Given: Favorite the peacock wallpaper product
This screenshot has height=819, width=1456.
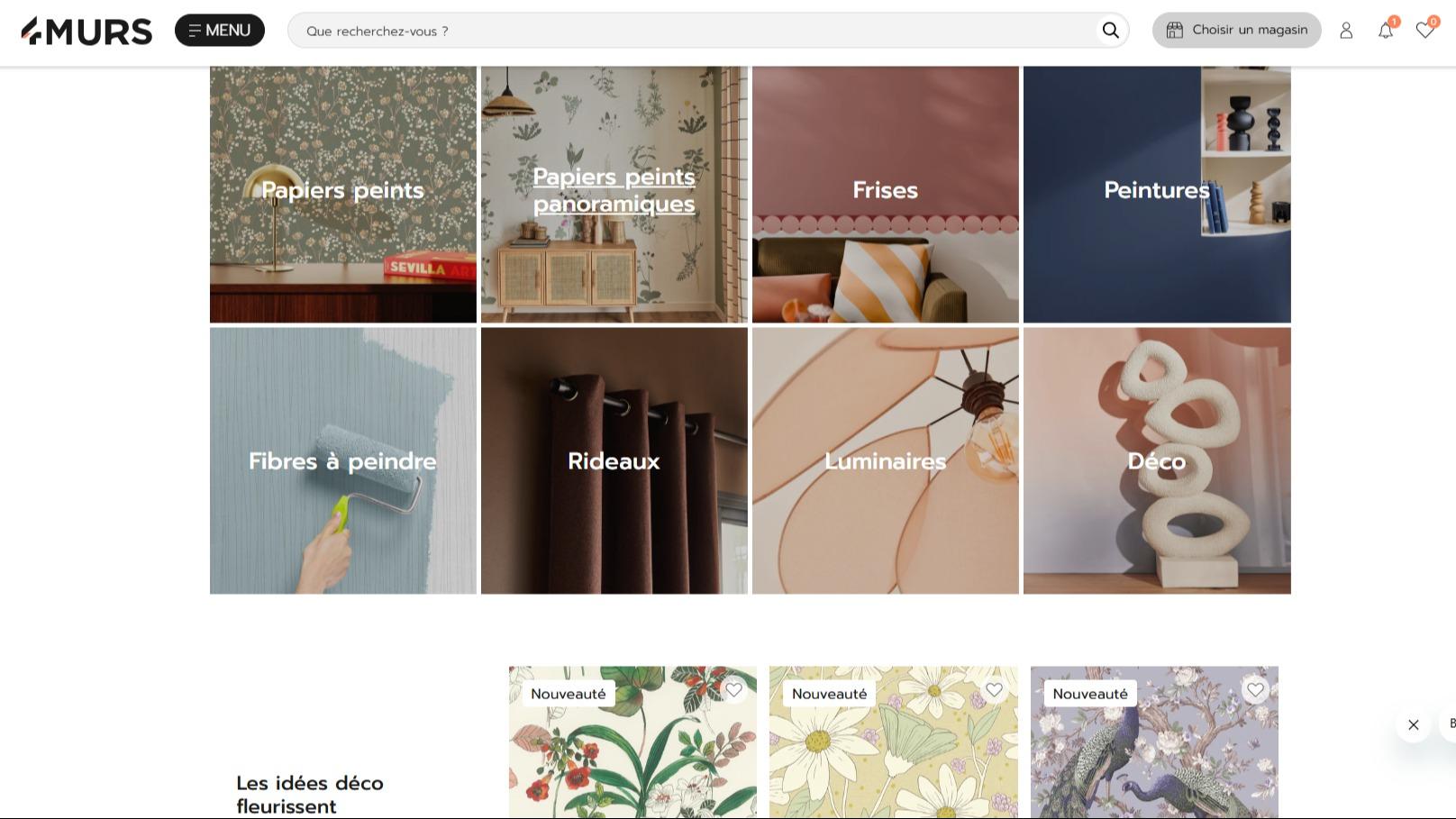Looking at the screenshot, I should click(x=1255, y=690).
